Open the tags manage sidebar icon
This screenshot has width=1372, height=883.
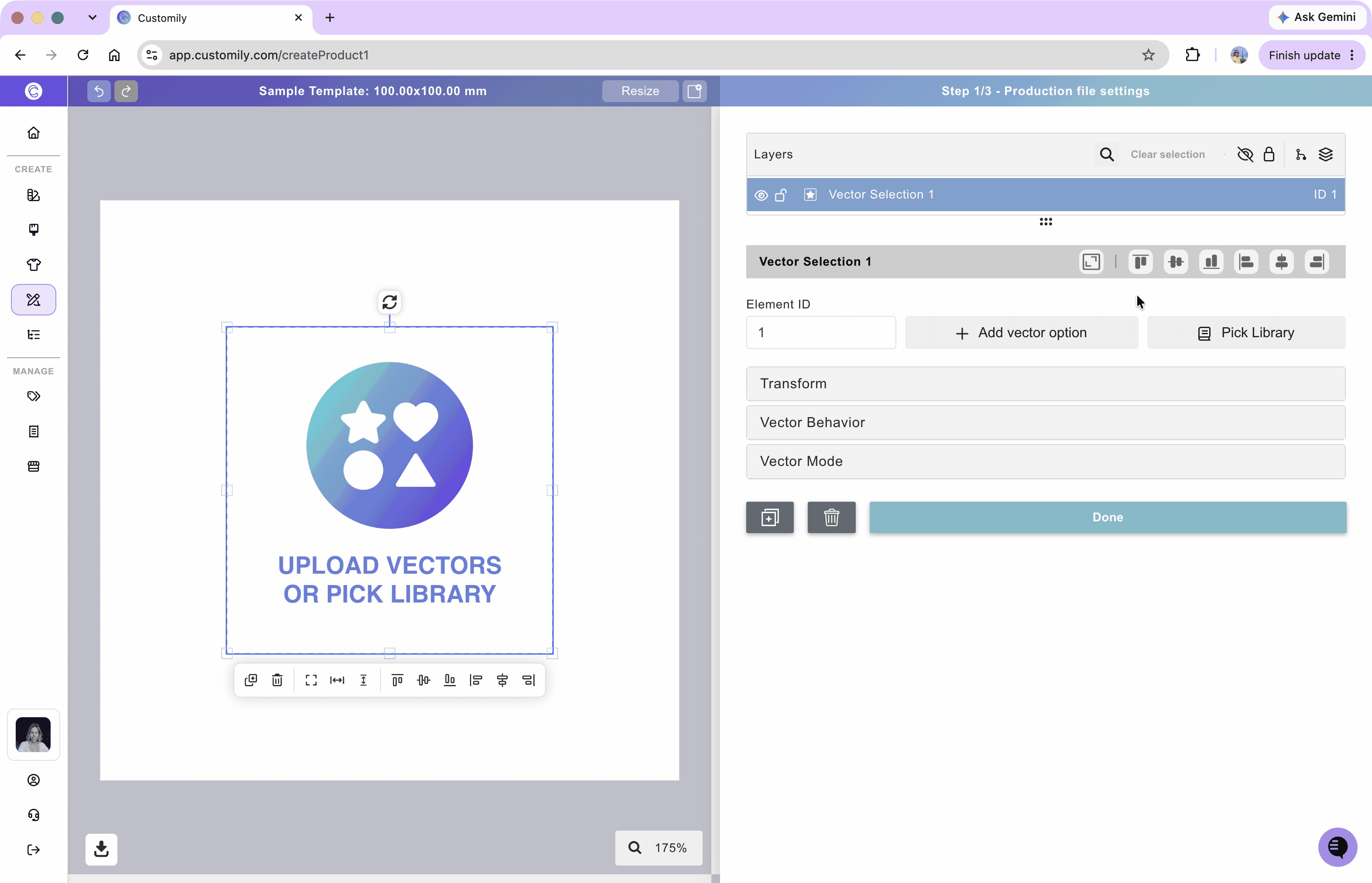click(33, 396)
